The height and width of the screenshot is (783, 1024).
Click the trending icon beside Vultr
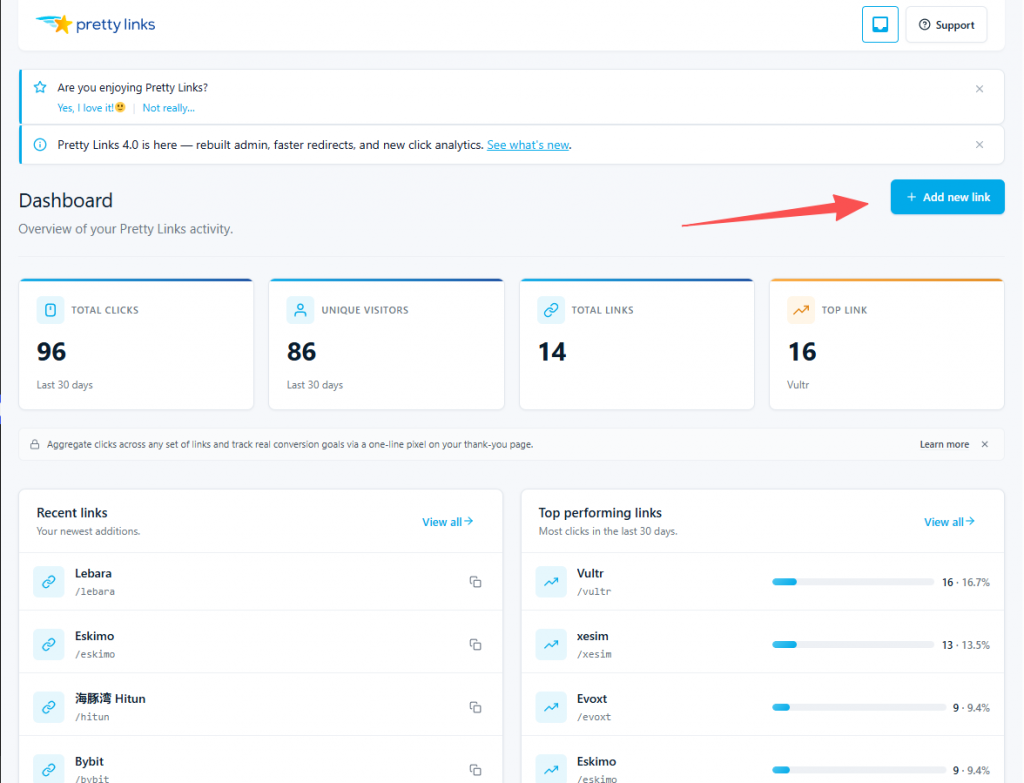point(551,582)
